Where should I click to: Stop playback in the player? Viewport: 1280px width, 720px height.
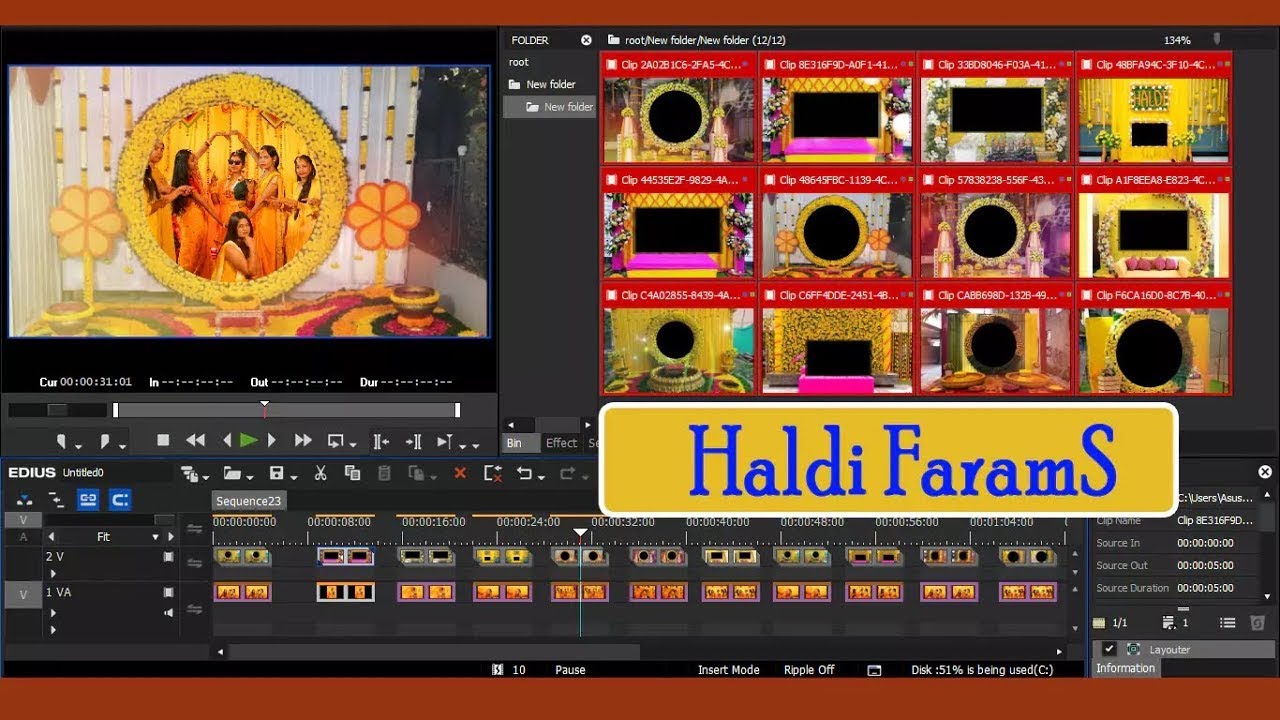click(x=163, y=440)
